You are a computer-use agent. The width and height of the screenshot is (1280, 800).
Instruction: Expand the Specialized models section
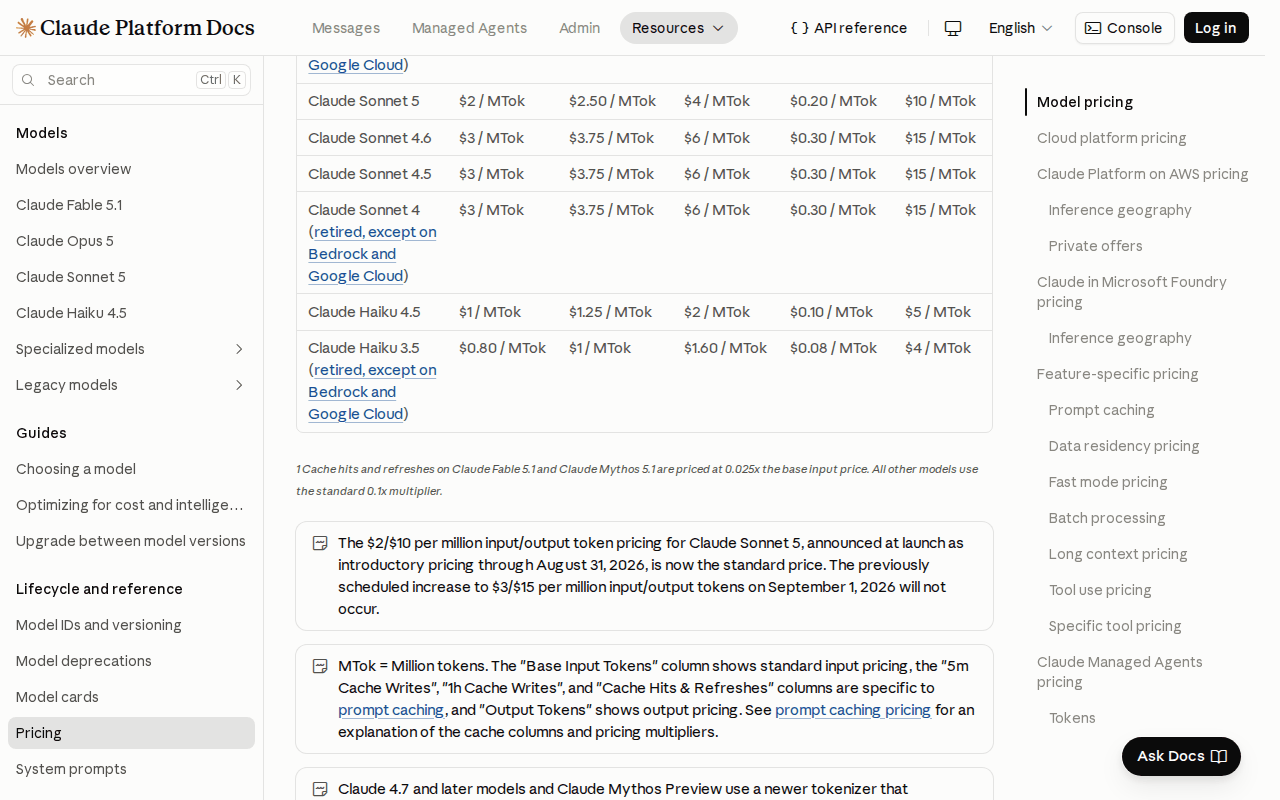131,349
